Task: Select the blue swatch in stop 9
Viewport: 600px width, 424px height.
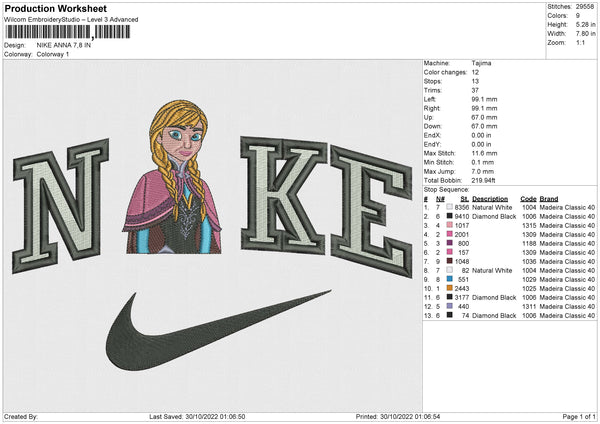Action: coord(449,279)
